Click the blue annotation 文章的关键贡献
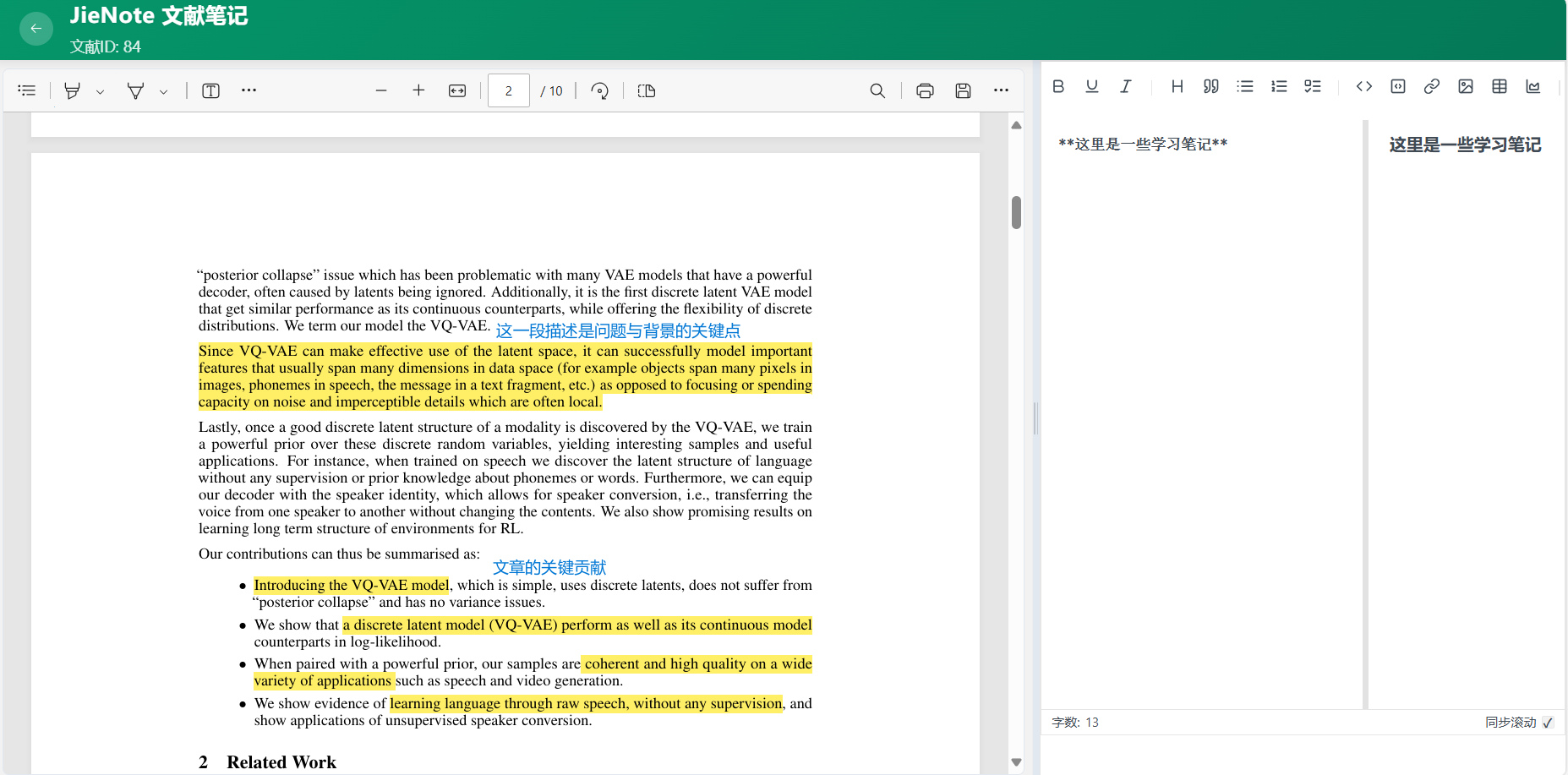Screen dimensions: 1568x775 tap(549, 567)
